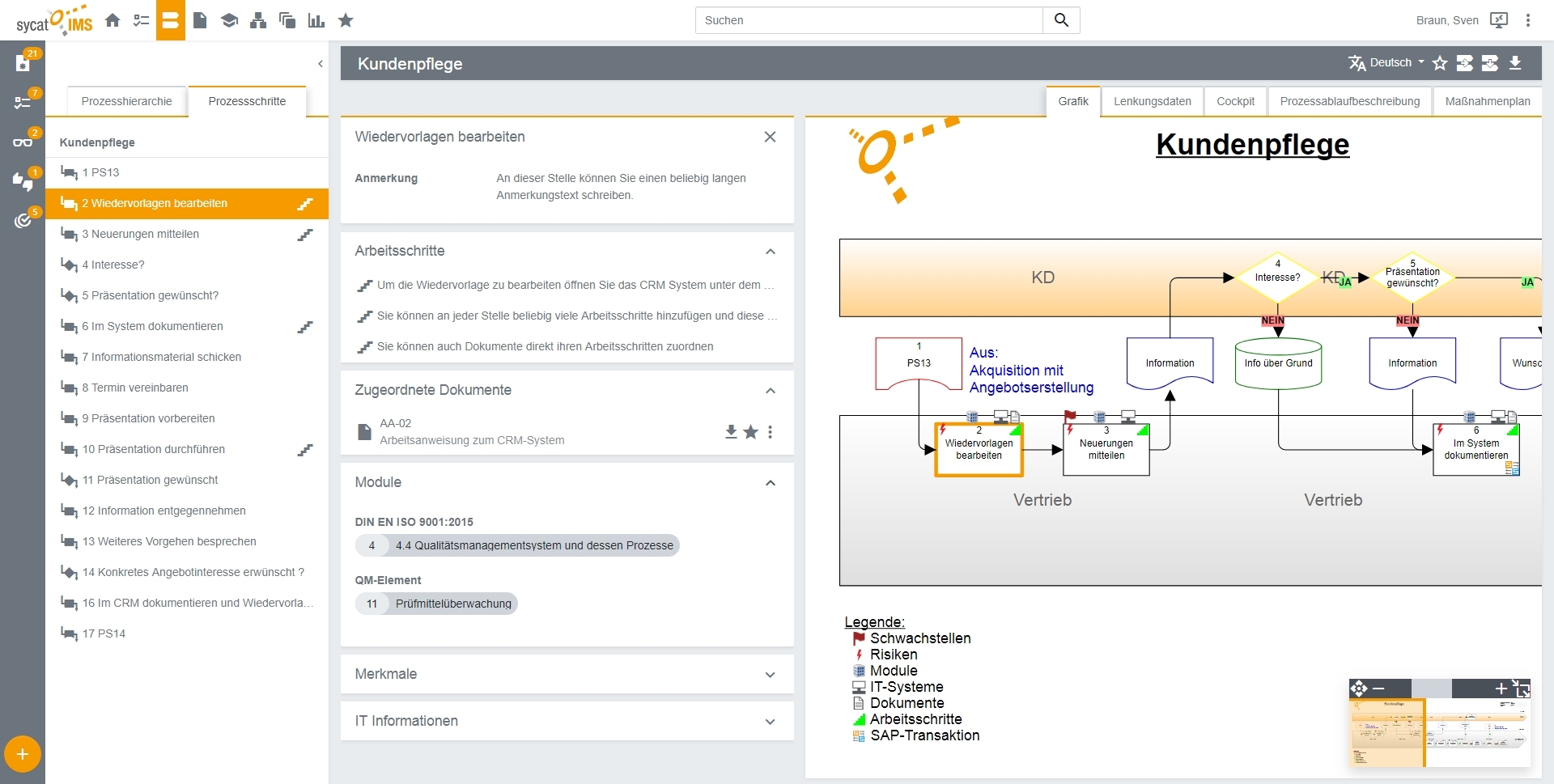Image resolution: width=1554 pixels, height=784 pixels.
Task: Open the Prozessablaufbeschreibung tab
Action: pyautogui.click(x=1350, y=101)
